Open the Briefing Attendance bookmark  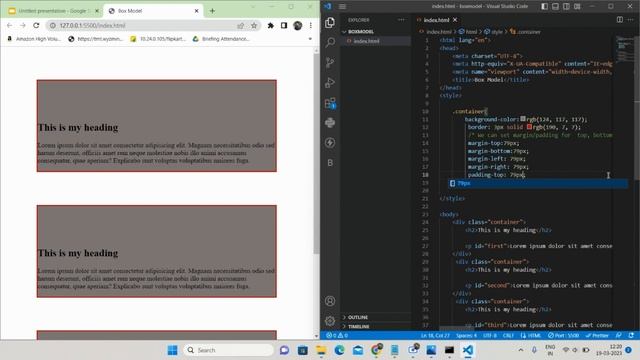click(x=221, y=39)
